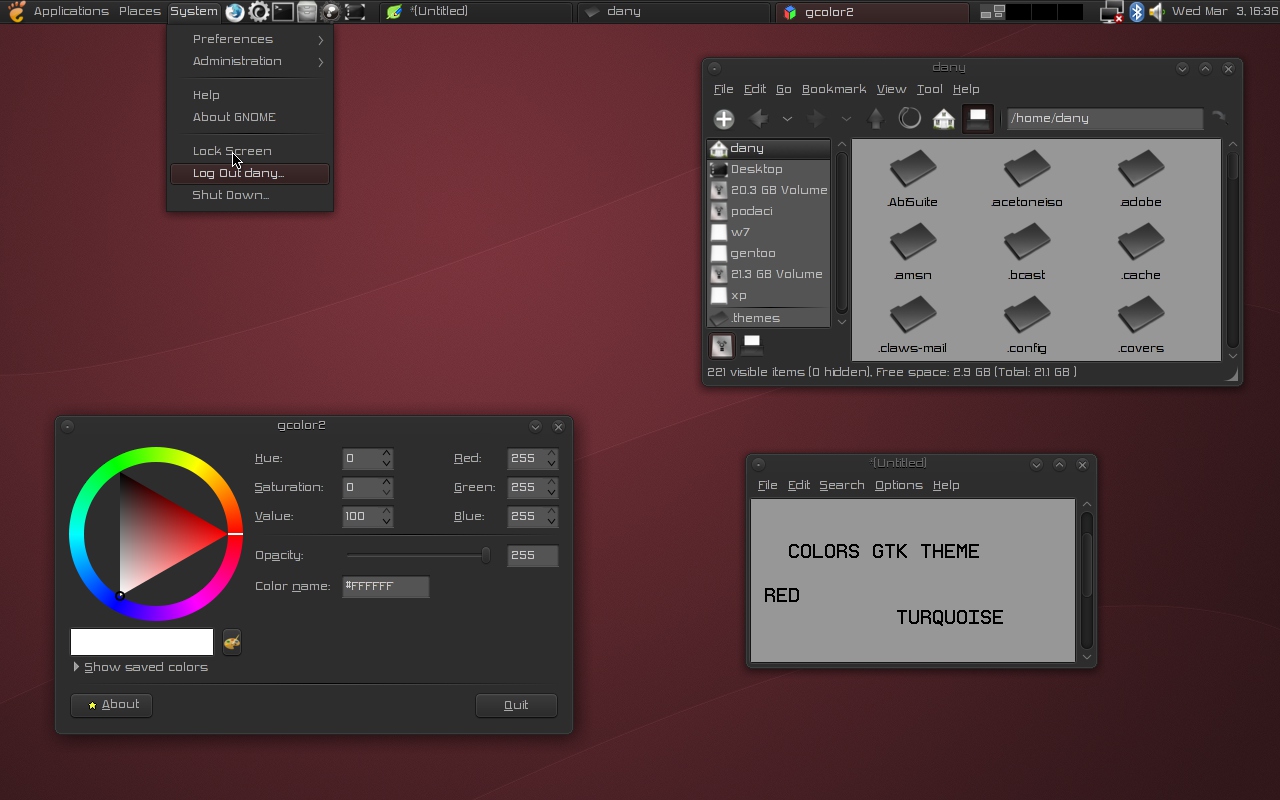Select Lock Screen in System menu
1280x800 pixels.
(x=250, y=151)
